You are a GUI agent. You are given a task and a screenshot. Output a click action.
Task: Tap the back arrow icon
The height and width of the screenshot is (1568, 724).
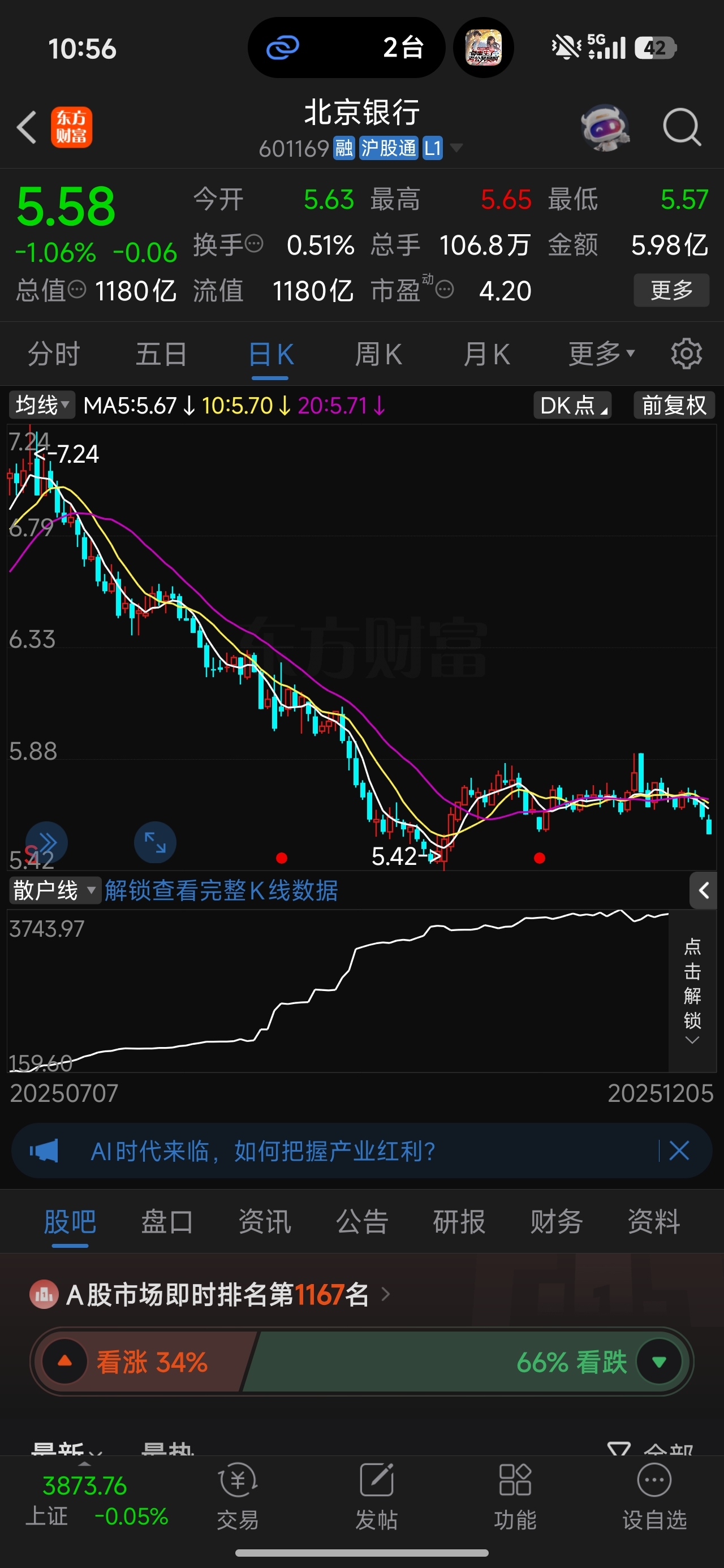pyautogui.click(x=27, y=127)
